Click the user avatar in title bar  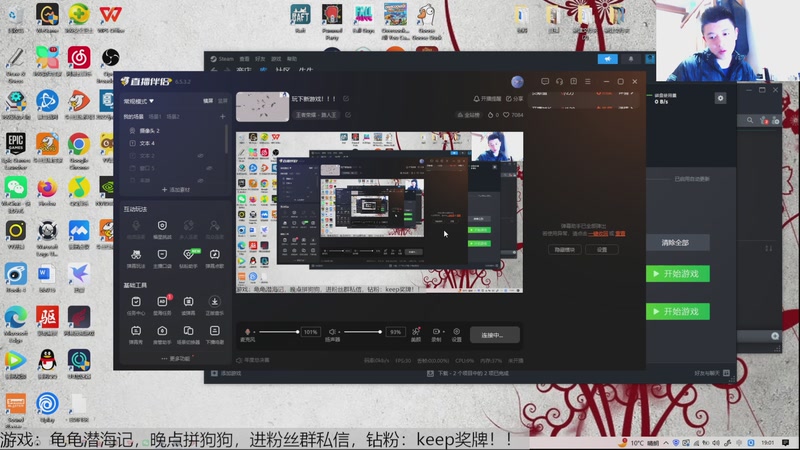point(517,82)
